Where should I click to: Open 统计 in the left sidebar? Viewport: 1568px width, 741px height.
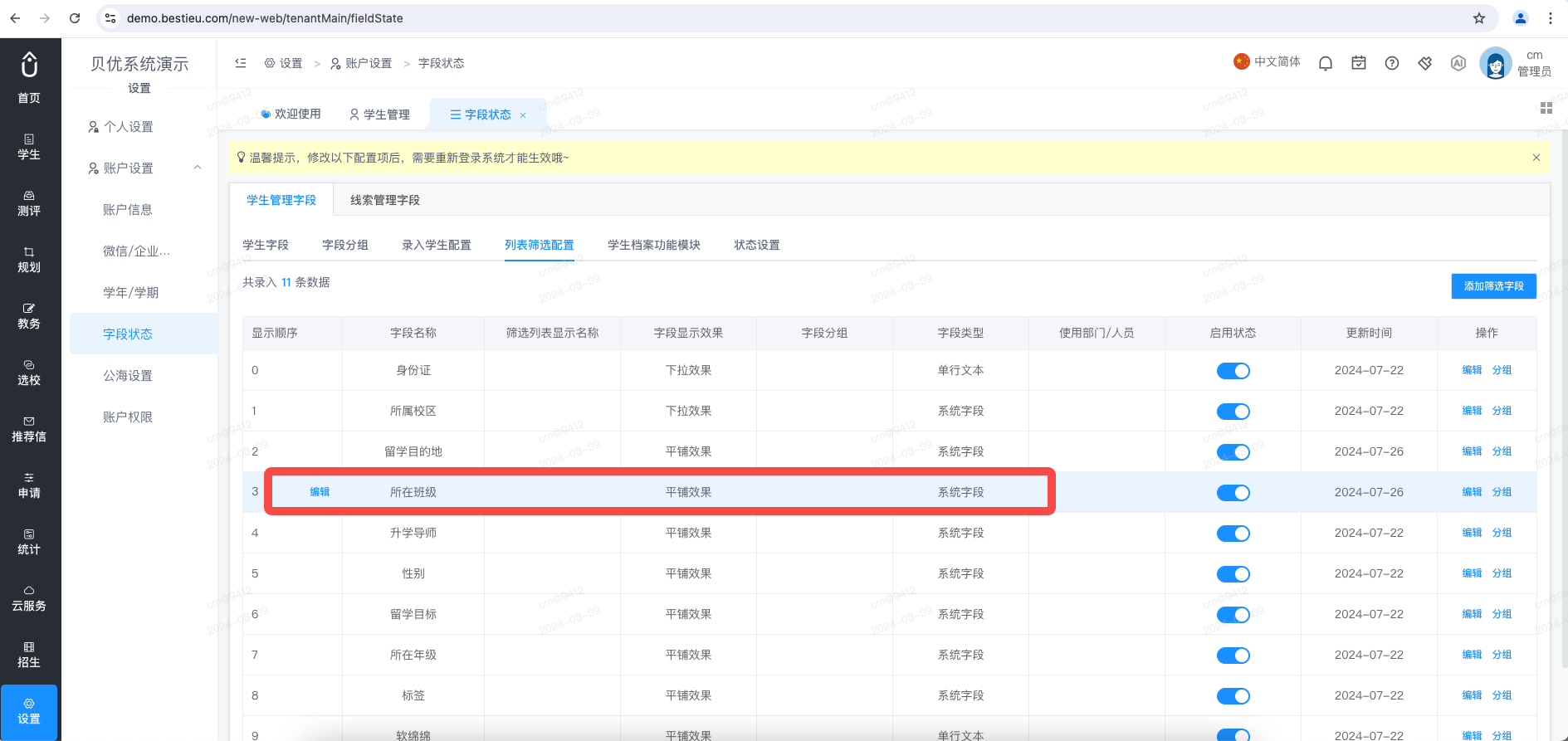(29, 543)
